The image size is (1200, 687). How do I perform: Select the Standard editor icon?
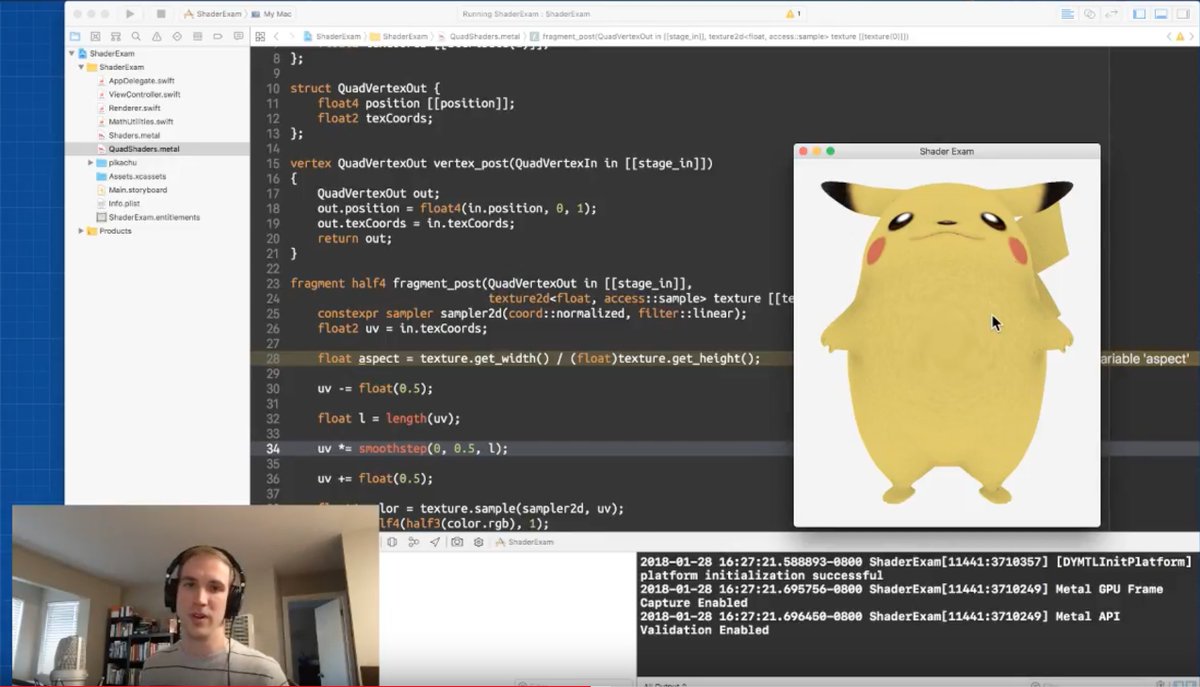(1068, 14)
